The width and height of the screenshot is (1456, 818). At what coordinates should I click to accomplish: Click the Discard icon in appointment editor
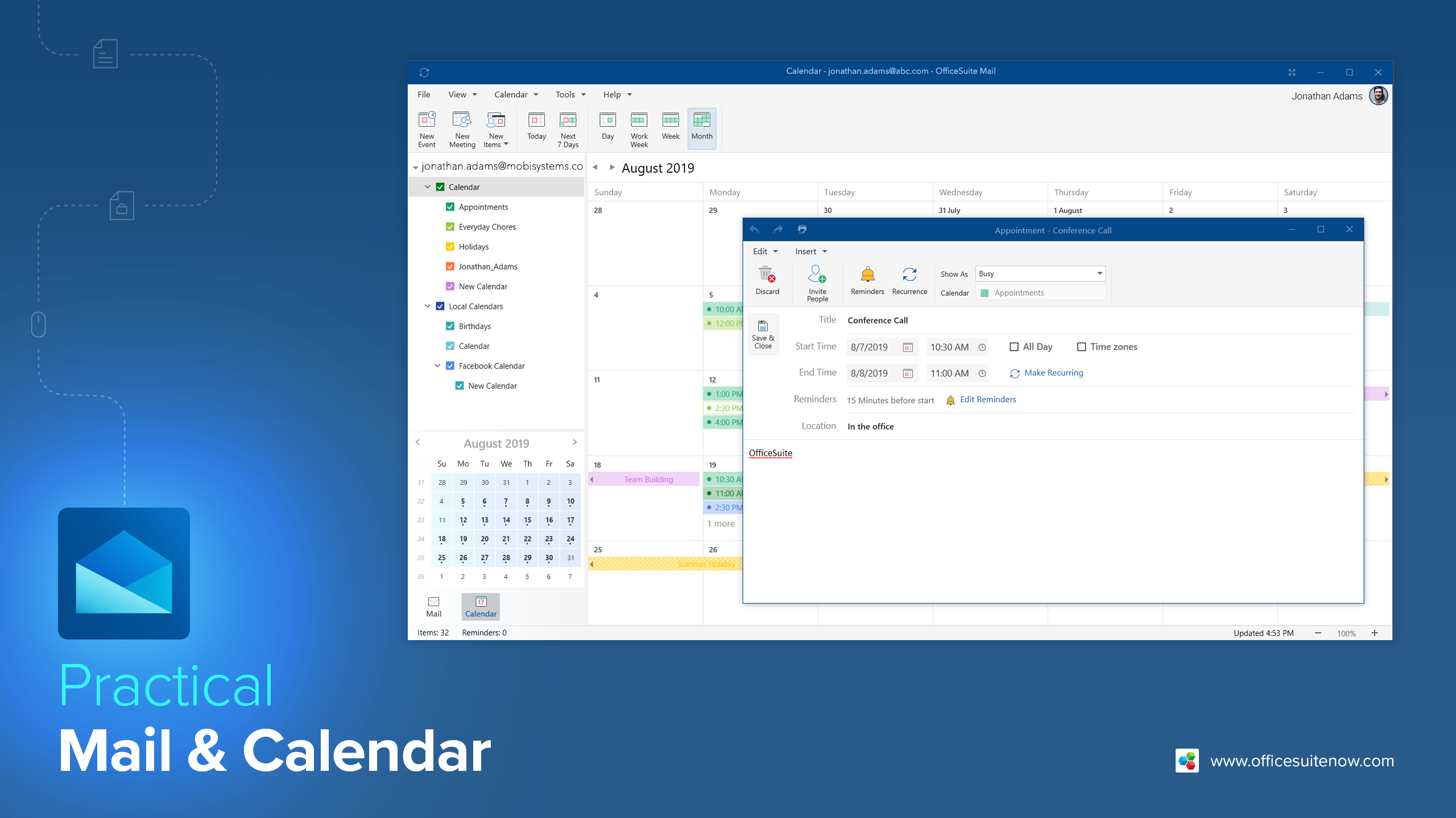tap(766, 280)
